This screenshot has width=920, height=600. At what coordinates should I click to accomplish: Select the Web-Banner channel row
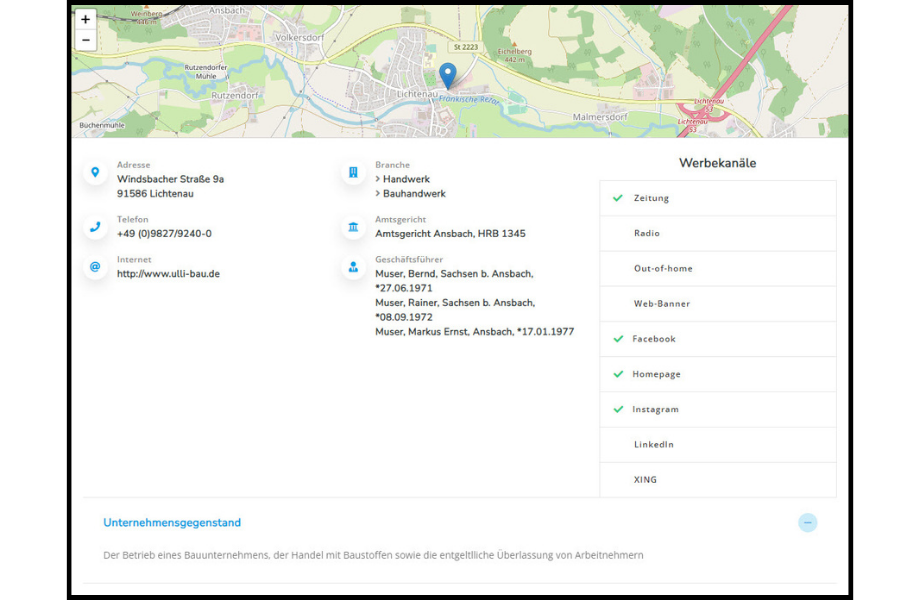point(718,304)
